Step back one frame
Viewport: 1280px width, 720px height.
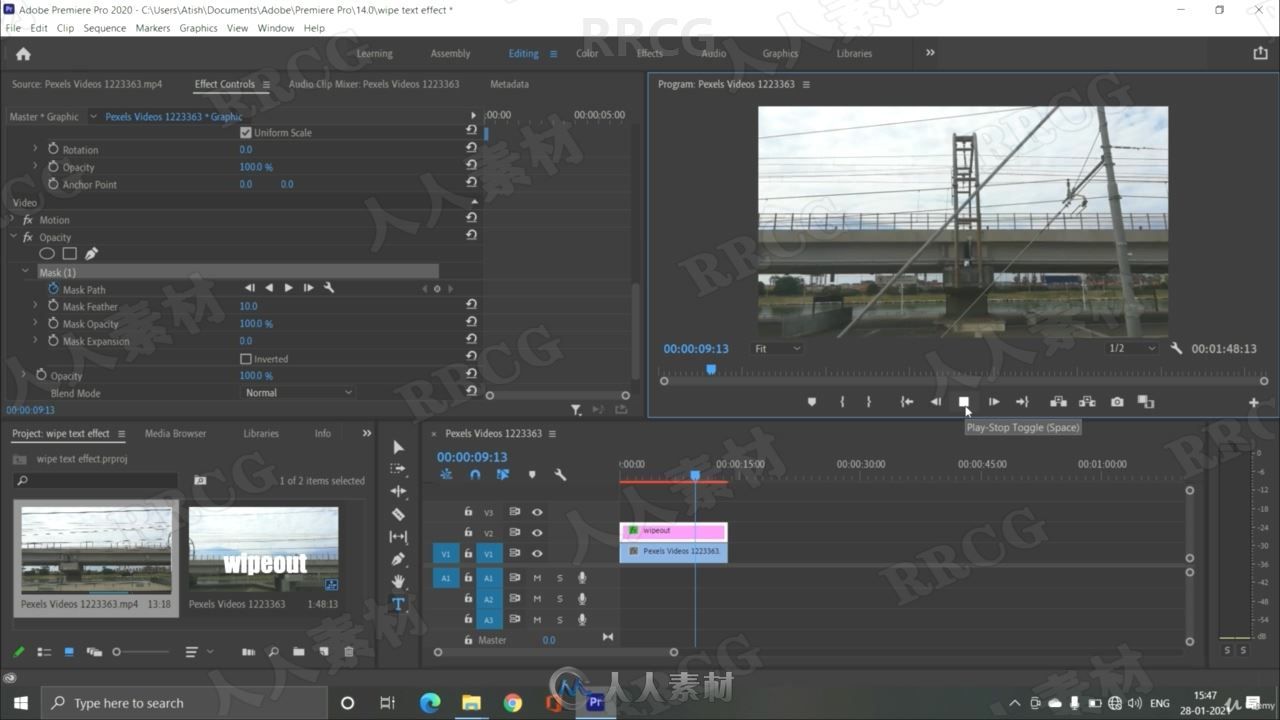[936, 402]
